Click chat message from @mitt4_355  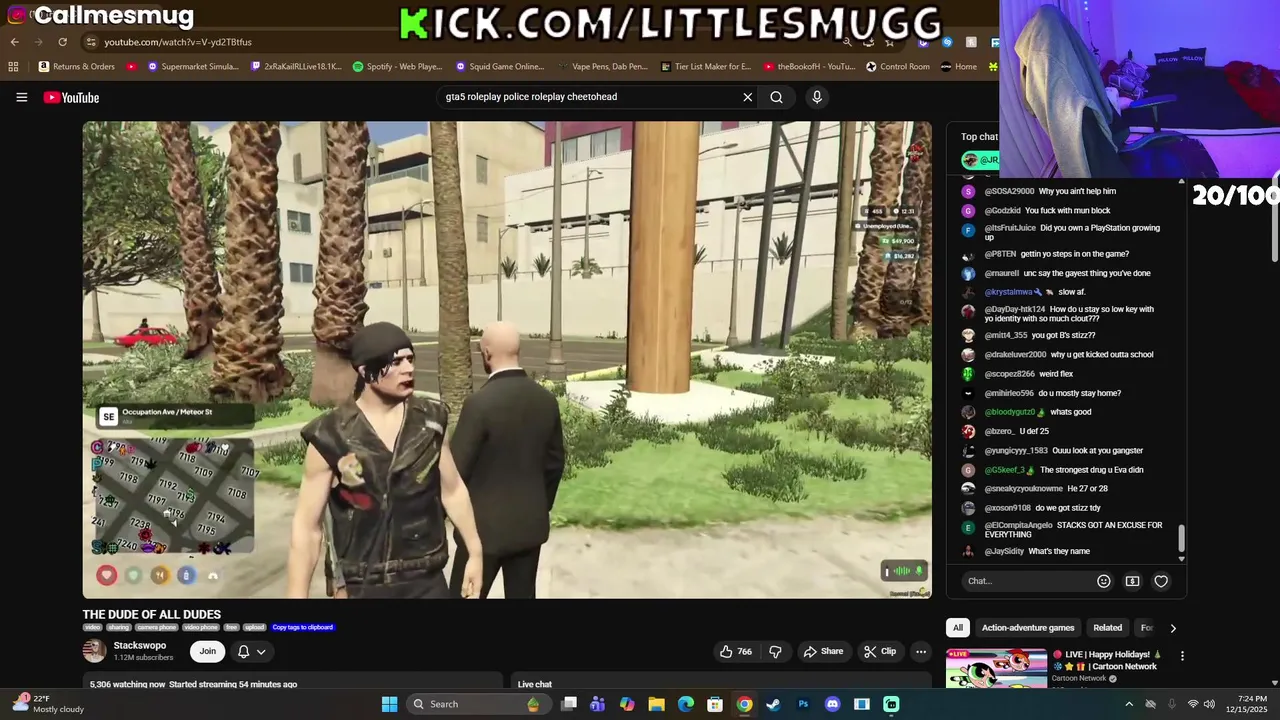coord(1039,335)
